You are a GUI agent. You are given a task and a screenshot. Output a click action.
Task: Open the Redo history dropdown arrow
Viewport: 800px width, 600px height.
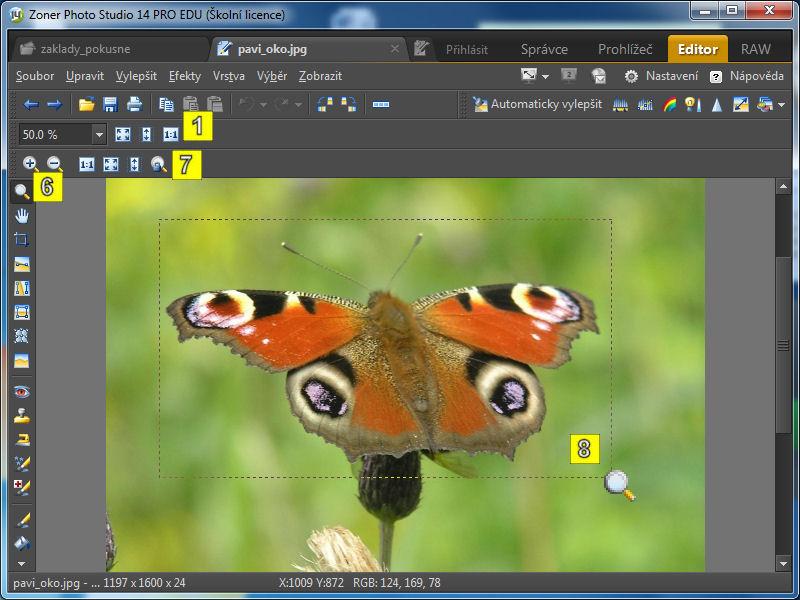pyautogui.click(x=298, y=105)
